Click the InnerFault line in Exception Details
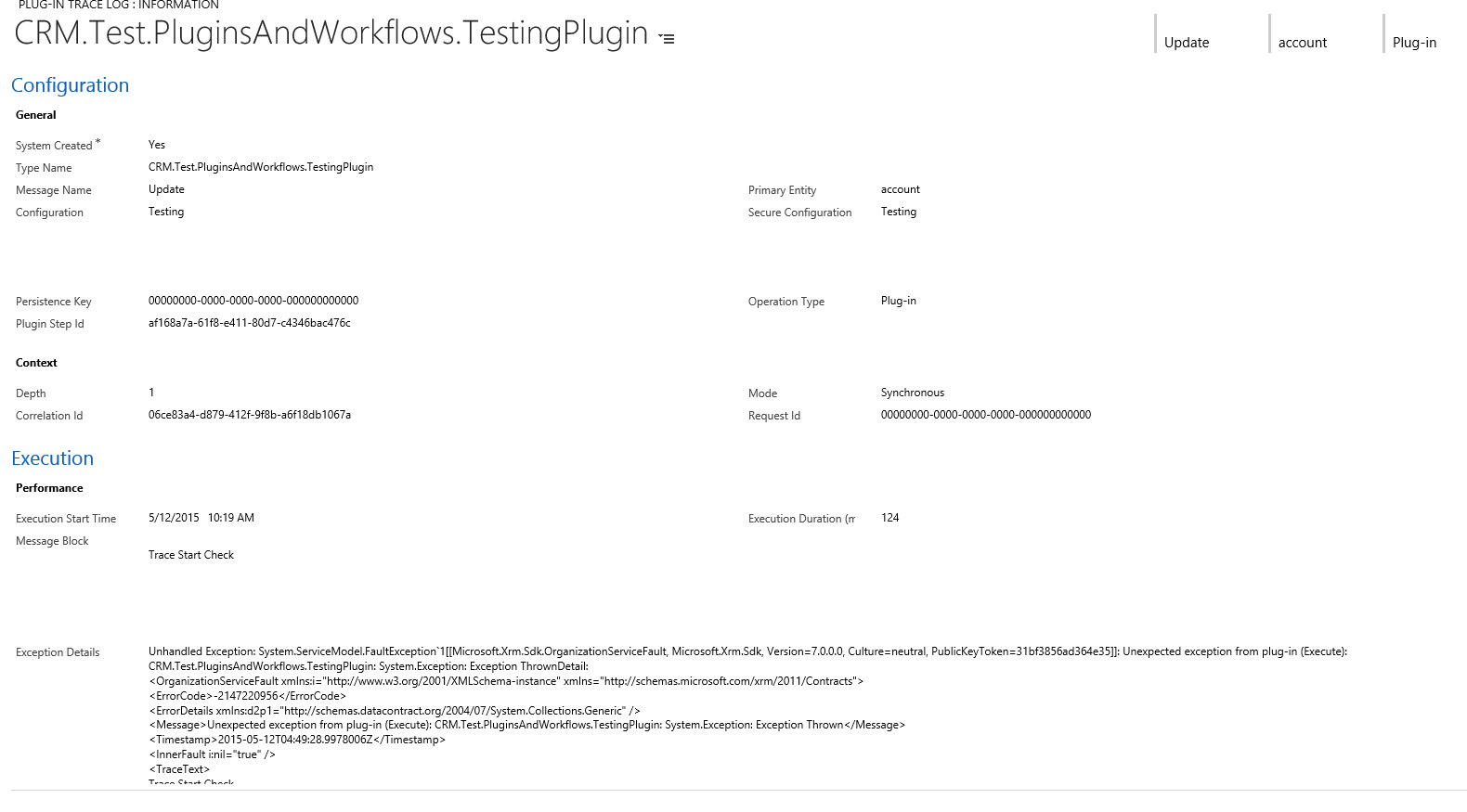 point(212,754)
